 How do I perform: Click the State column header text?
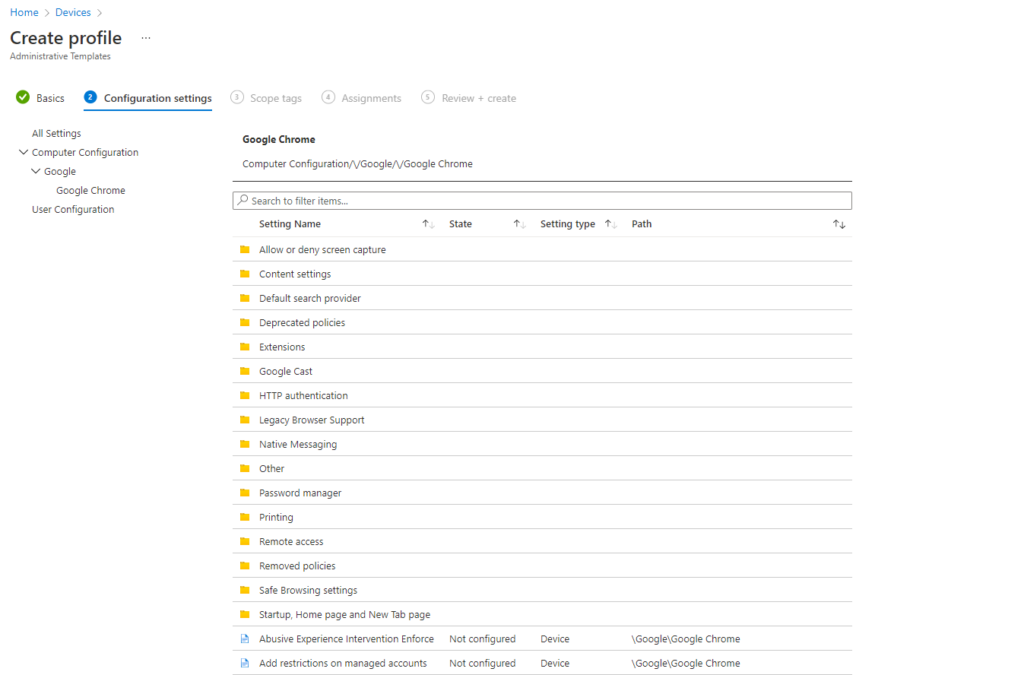(x=460, y=224)
